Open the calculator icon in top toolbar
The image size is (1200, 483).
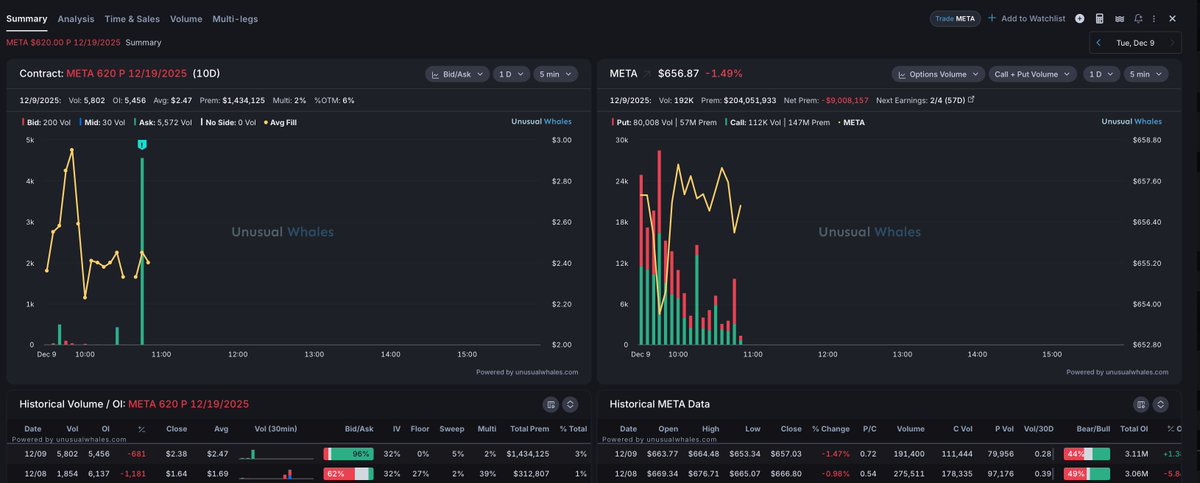tap(1100, 19)
